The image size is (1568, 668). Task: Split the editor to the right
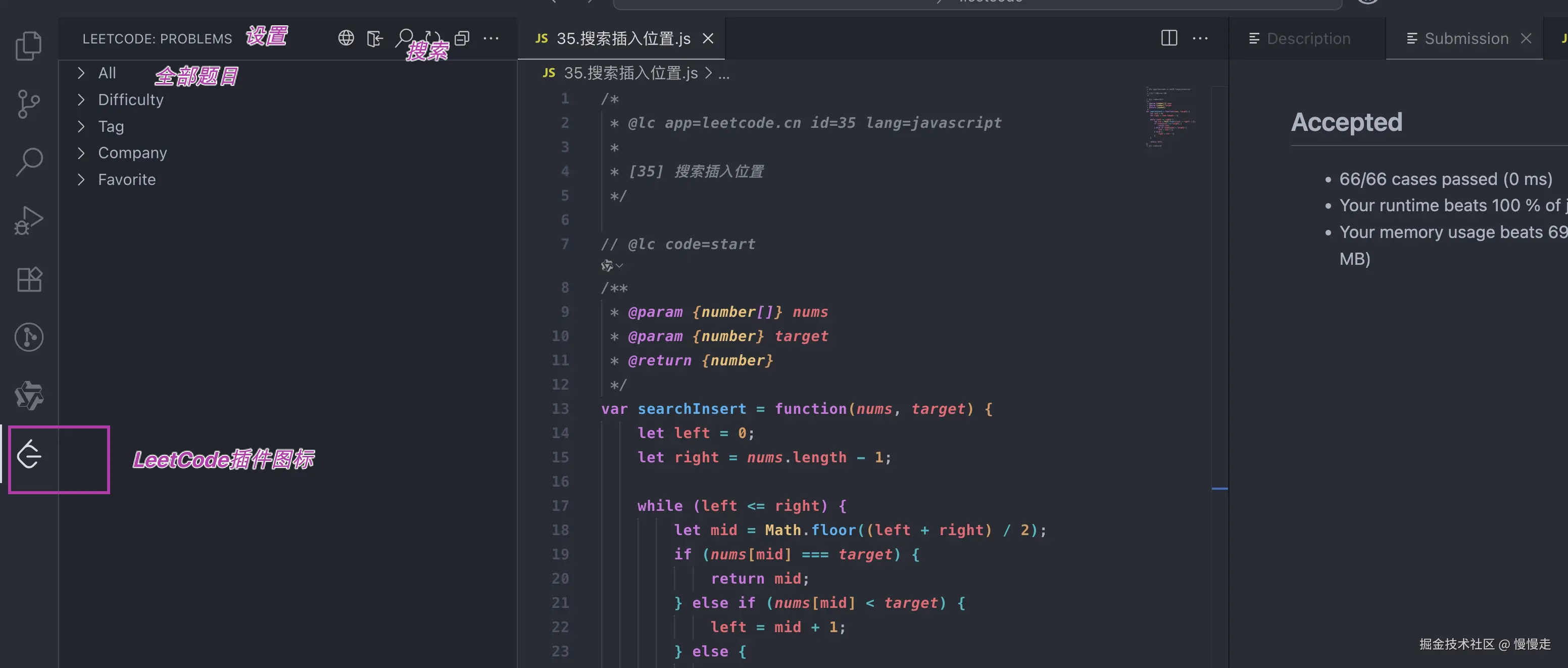[x=1169, y=38]
